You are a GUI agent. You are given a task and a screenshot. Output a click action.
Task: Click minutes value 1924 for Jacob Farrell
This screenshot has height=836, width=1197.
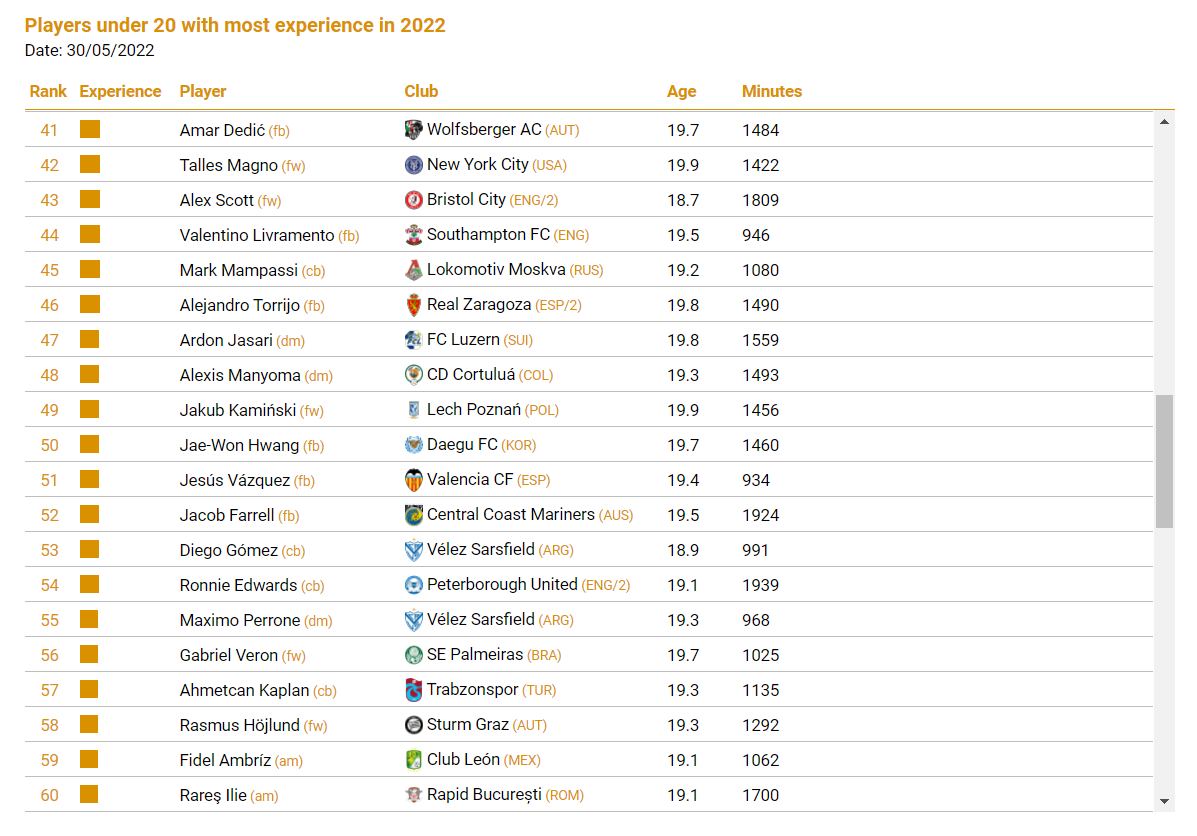coord(760,515)
